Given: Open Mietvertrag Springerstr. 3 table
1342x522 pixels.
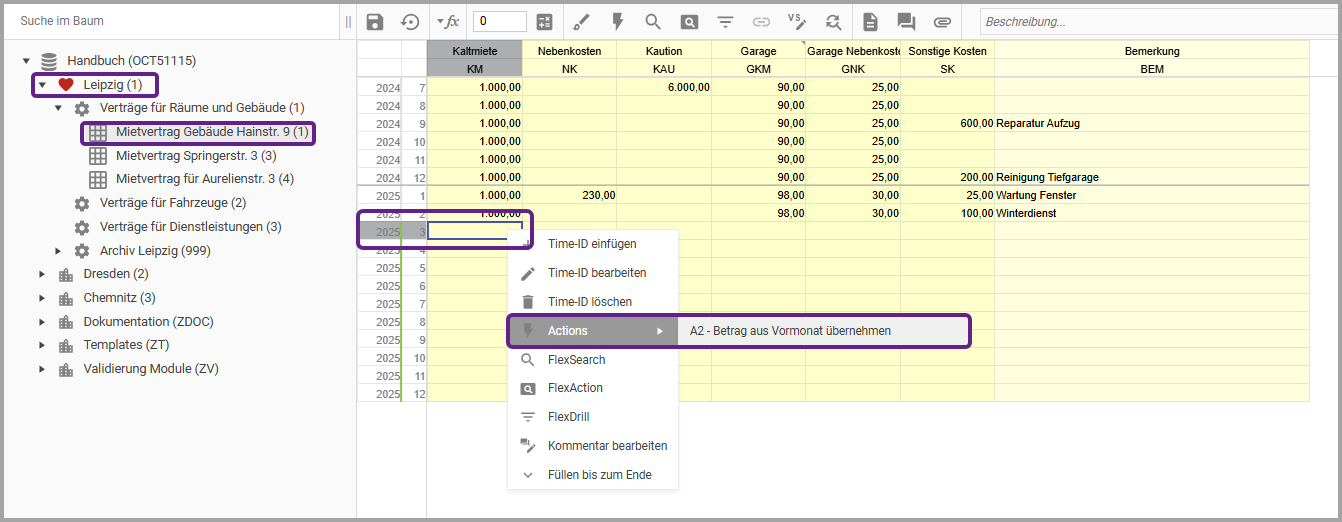Looking at the screenshot, I should click(195, 156).
